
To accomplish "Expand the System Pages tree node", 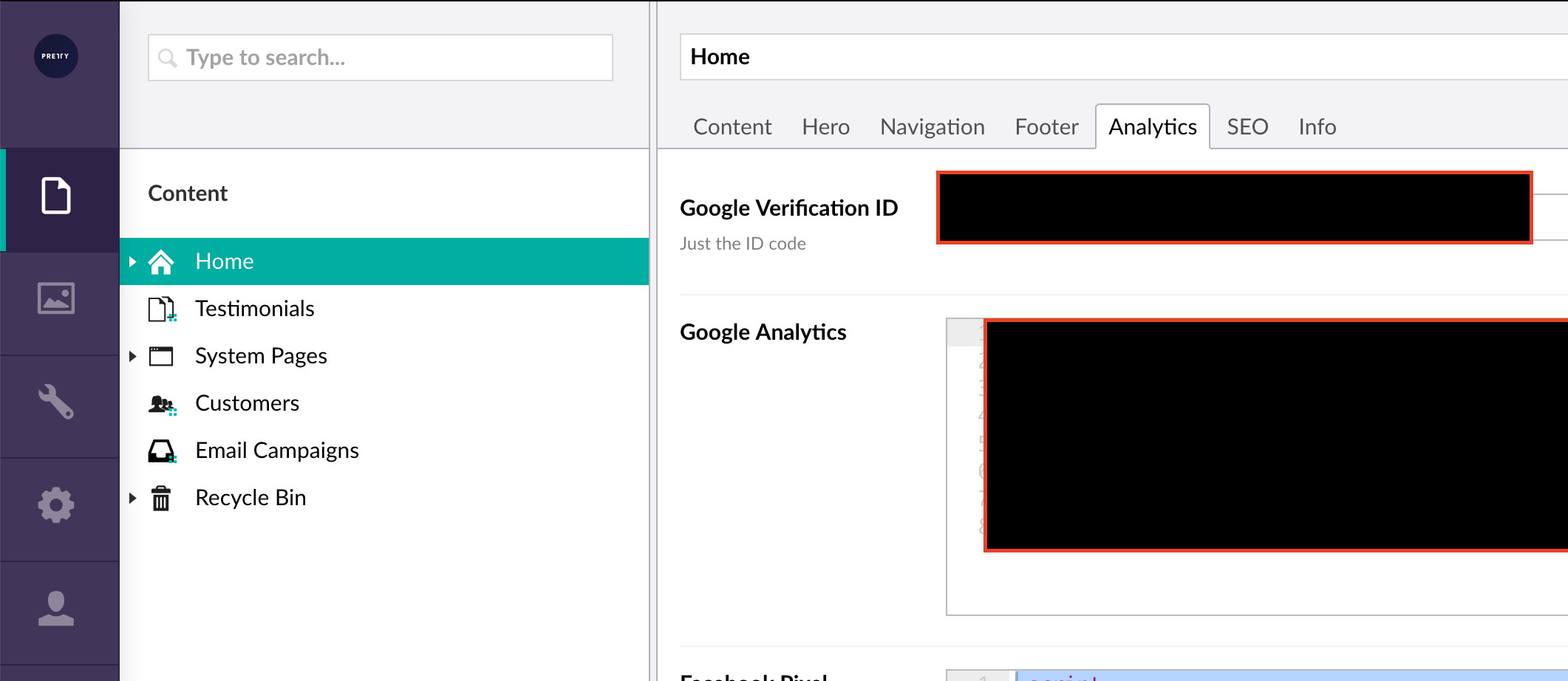I will [x=133, y=356].
